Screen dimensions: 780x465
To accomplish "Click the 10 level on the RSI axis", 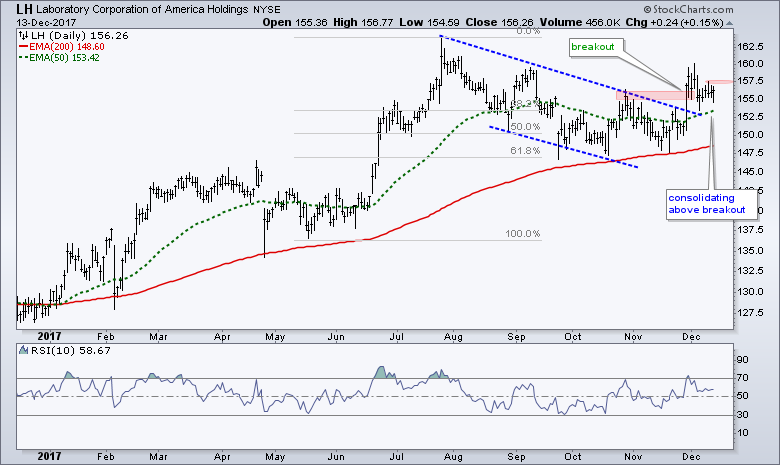I will [x=742, y=433].
